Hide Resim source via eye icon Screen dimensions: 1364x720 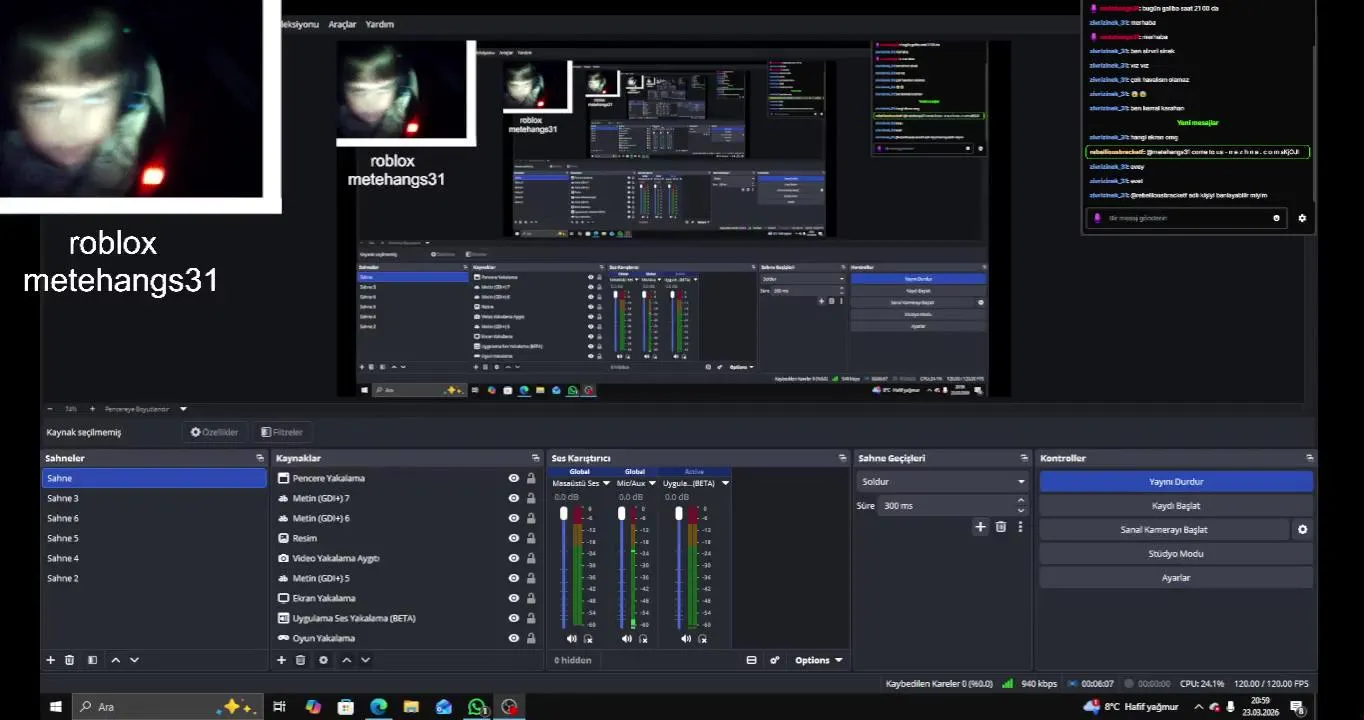click(x=514, y=538)
